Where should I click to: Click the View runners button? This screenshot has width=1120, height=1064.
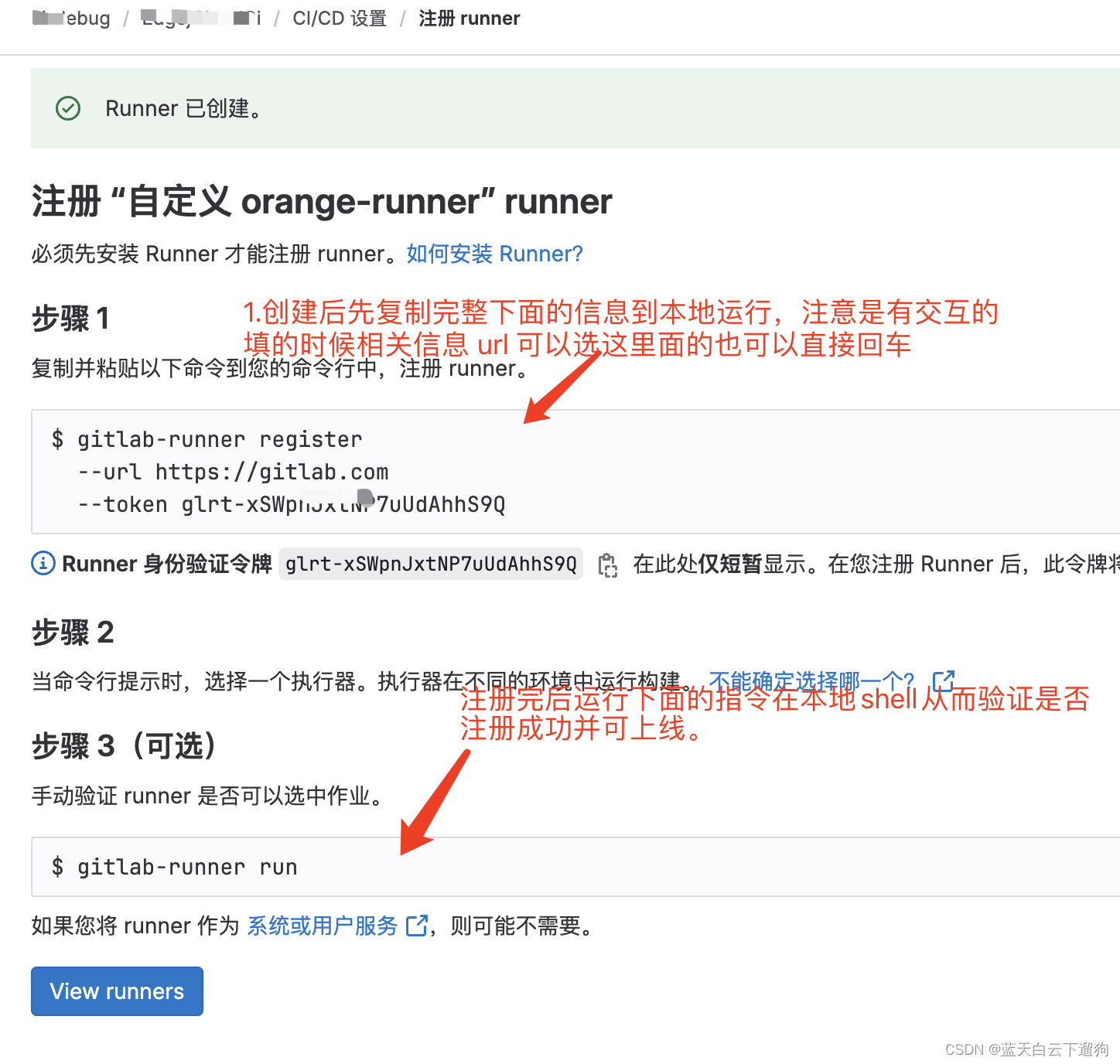pyautogui.click(x=117, y=991)
